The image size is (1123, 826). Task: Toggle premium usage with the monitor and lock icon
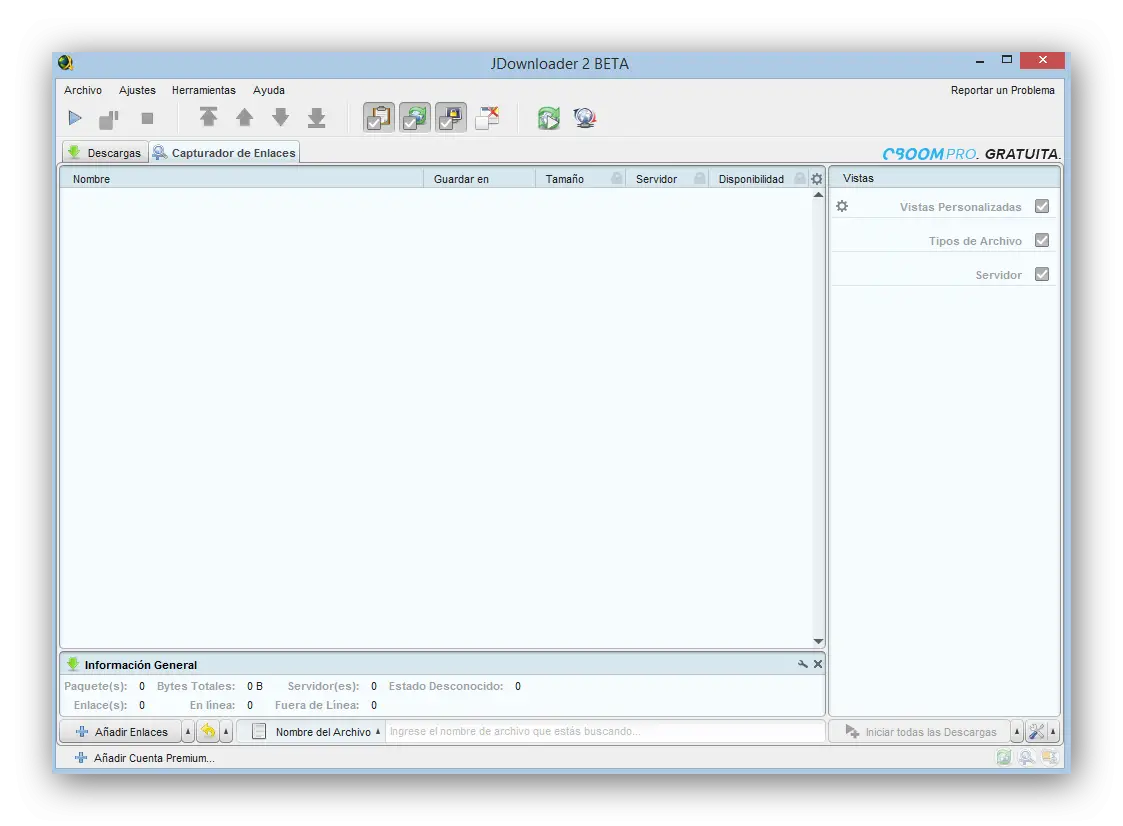[450, 118]
